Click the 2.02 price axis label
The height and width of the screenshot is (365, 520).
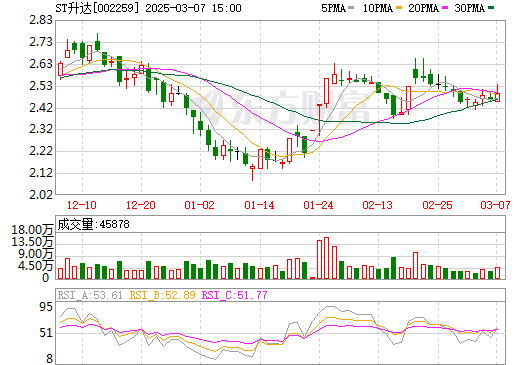pyautogui.click(x=41, y=195)
